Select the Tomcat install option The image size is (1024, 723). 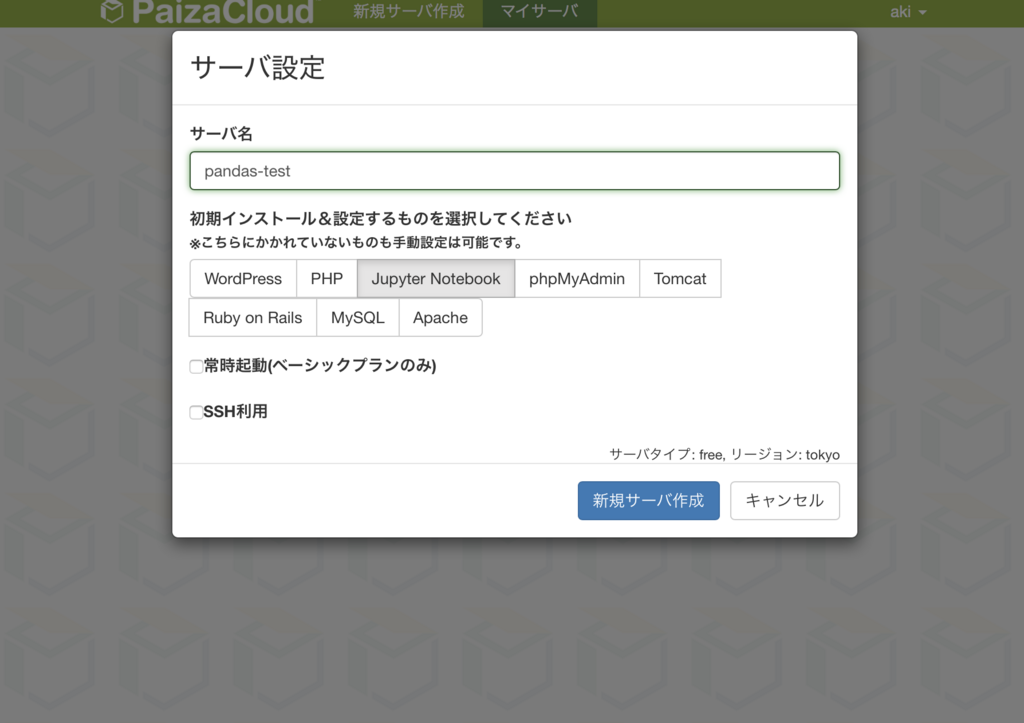coord(680,278)
